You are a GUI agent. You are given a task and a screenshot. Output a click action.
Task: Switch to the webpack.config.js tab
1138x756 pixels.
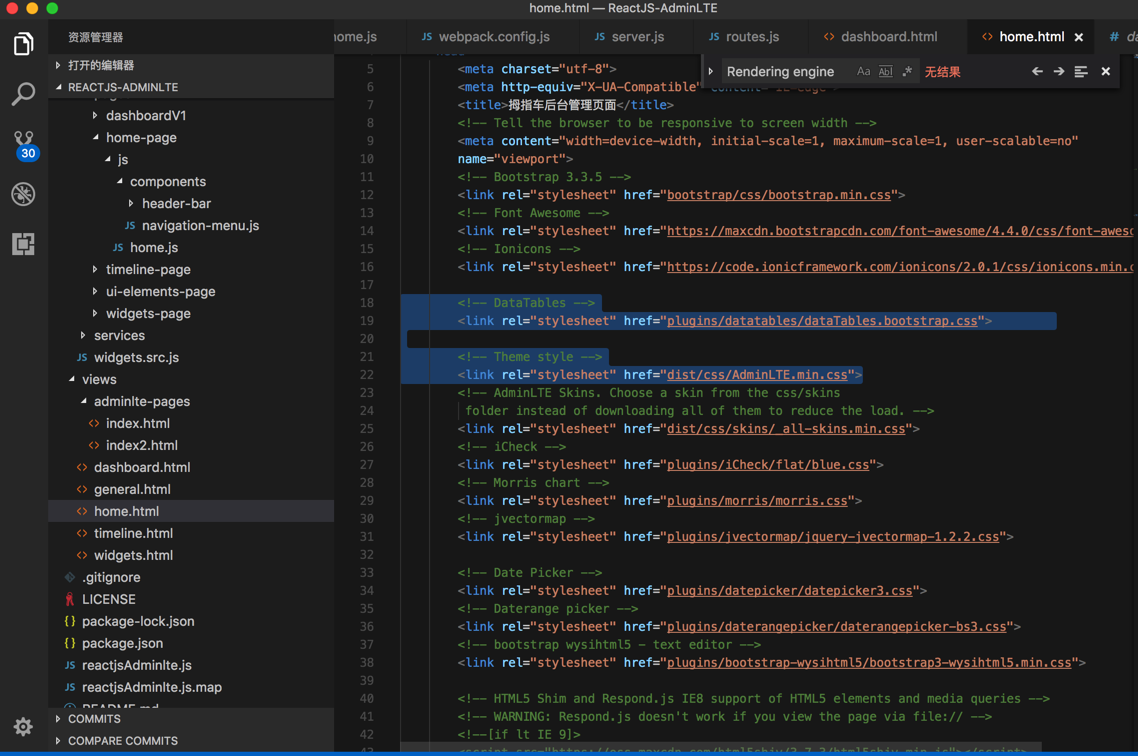coord(493,37)
